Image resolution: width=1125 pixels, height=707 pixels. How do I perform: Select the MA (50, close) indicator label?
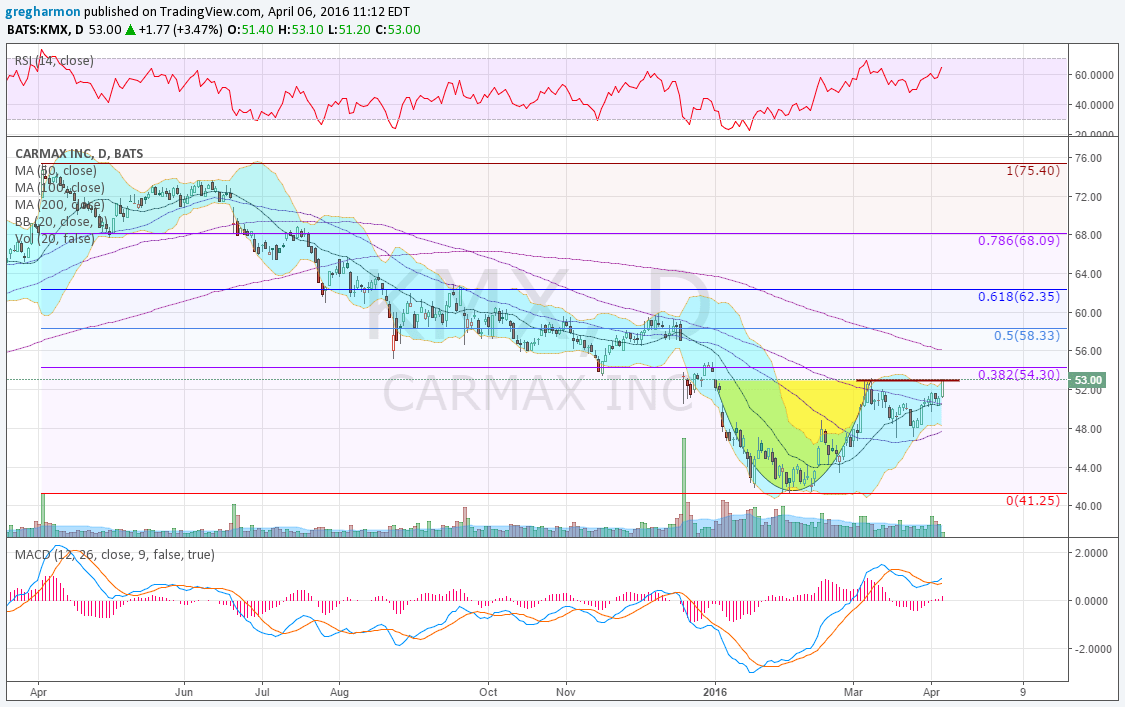point(56,171)
